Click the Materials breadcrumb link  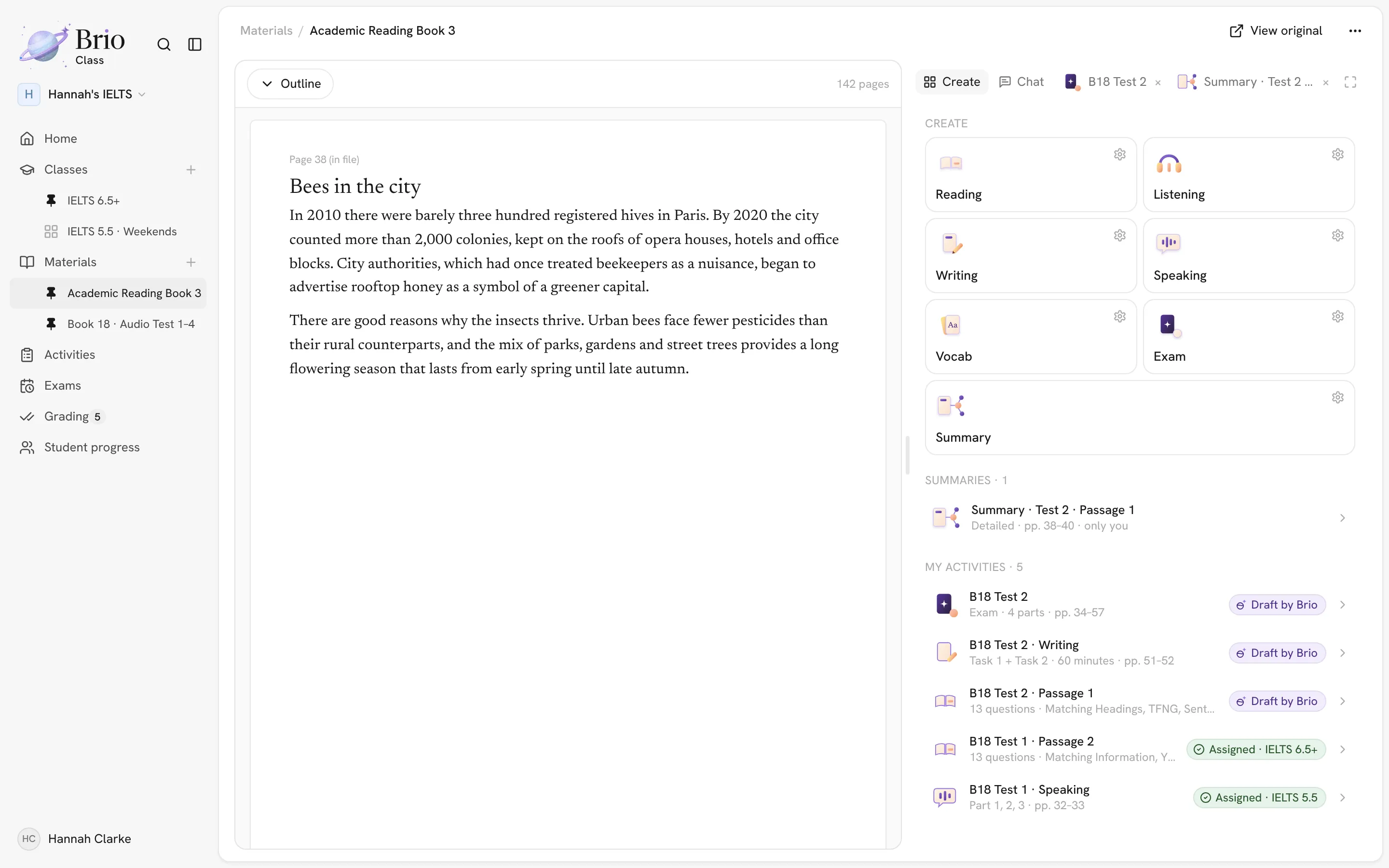pyautogui.click(x=266, y=30)
